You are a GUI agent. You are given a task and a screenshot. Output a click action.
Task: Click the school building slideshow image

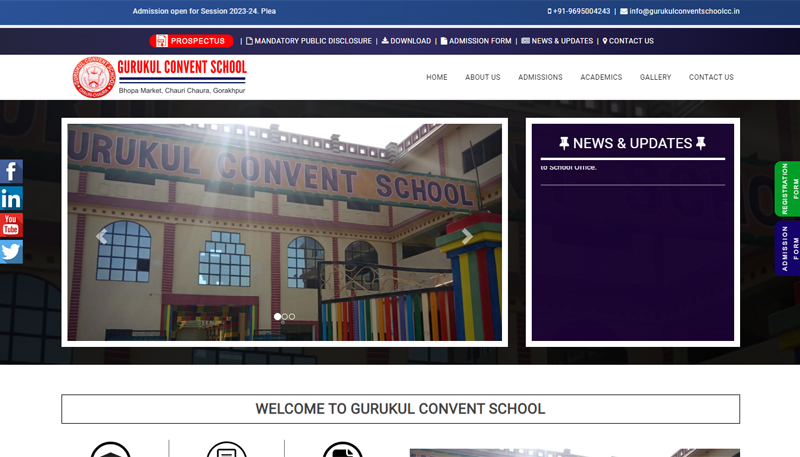pos(285,232)
